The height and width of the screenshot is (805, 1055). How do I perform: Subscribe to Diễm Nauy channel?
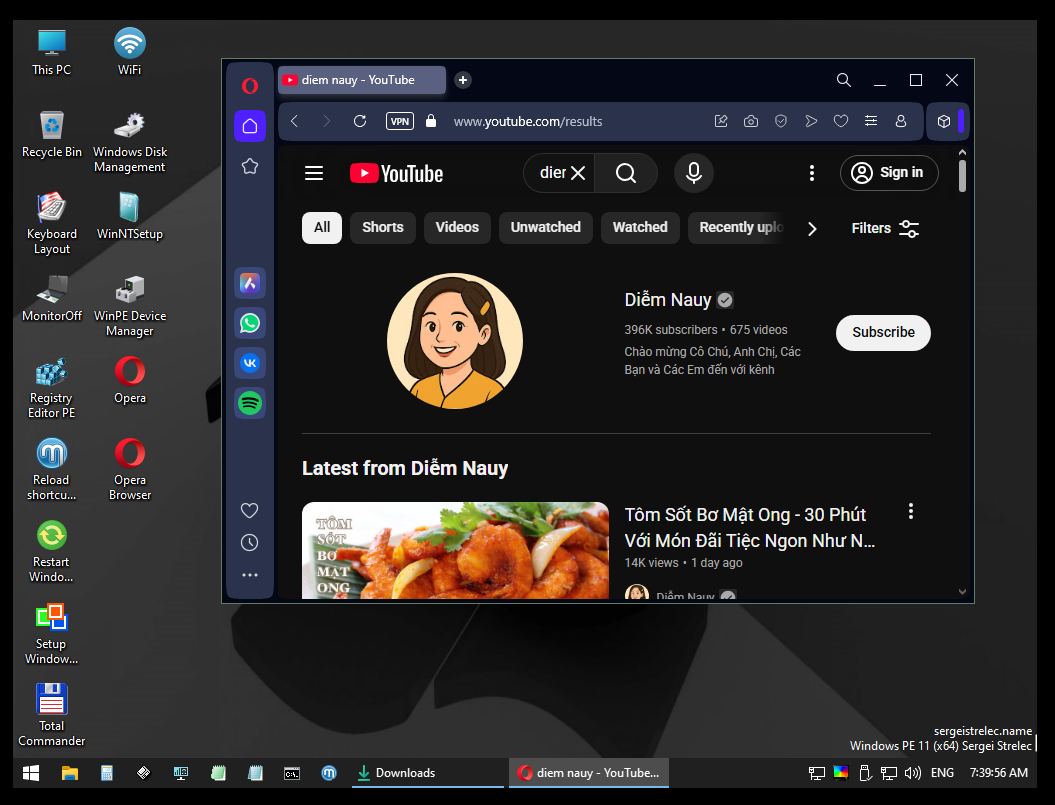point(883,332)
